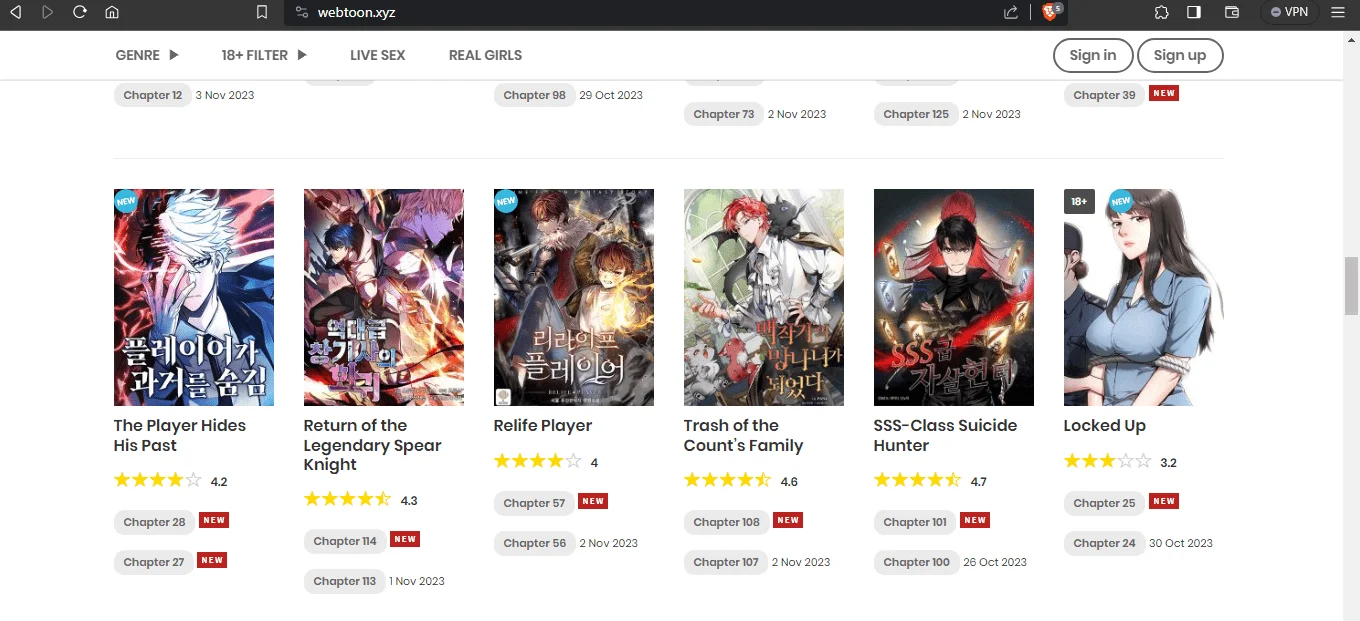The height and width of the screenshot is (621, 1360).
Task: Open Return of the Legendary Spear Knight cover
Action: click(x=384, y=297)
